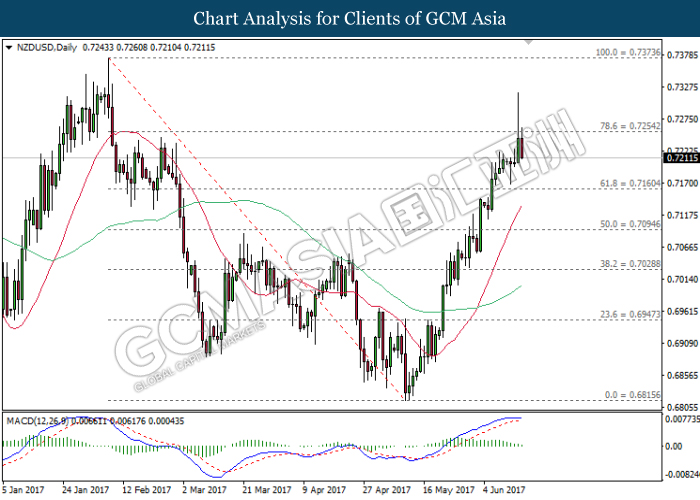Screen dimensions: 700x500
Task: Click the 24 Jan 2017 date label
Action: [85, 490]
